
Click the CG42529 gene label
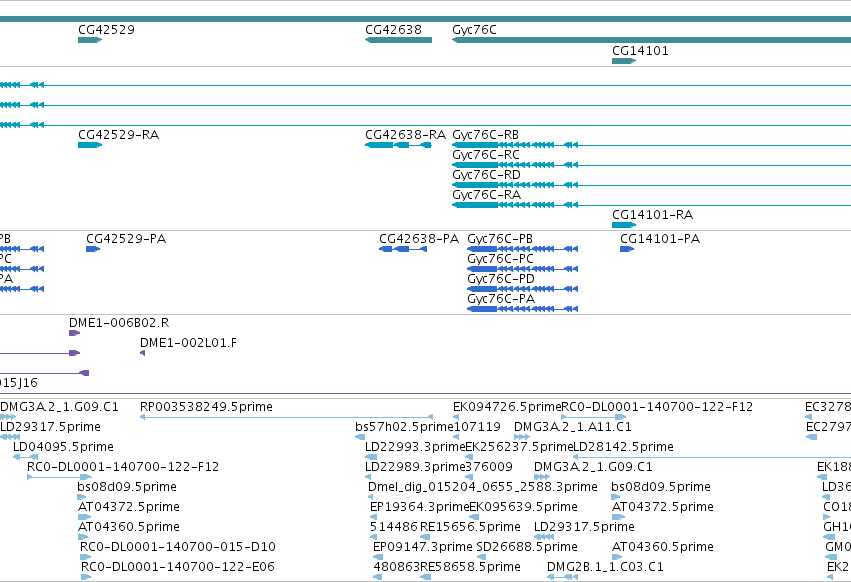[x=106, y=29]
